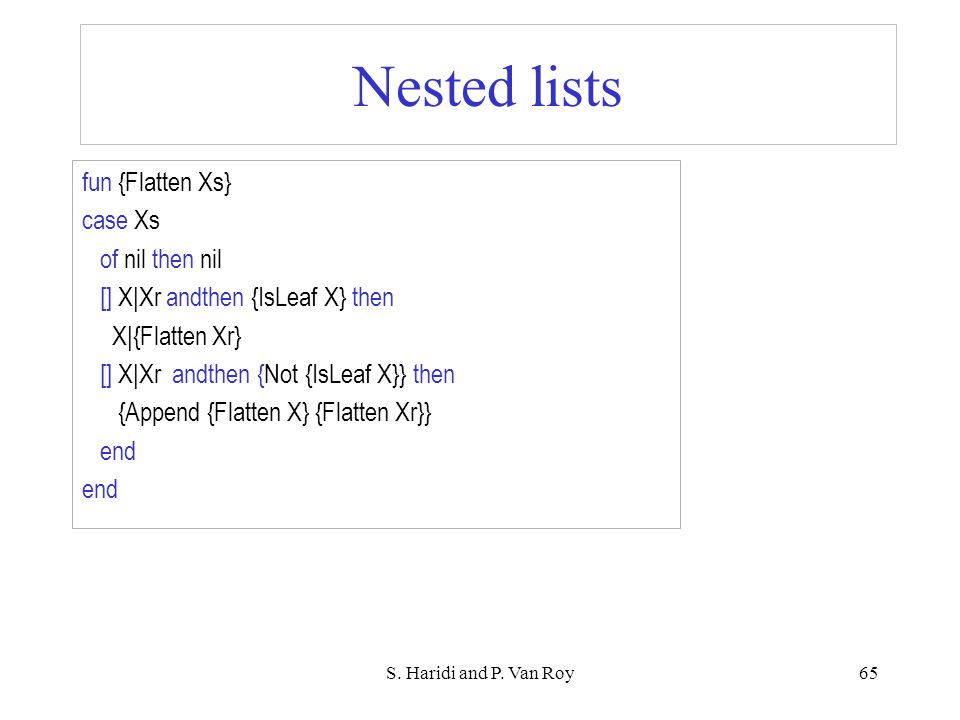Select '{IsLeaf X}' in the second clause
The height and width of the screenshot is (720, 960).
[299, 298]
